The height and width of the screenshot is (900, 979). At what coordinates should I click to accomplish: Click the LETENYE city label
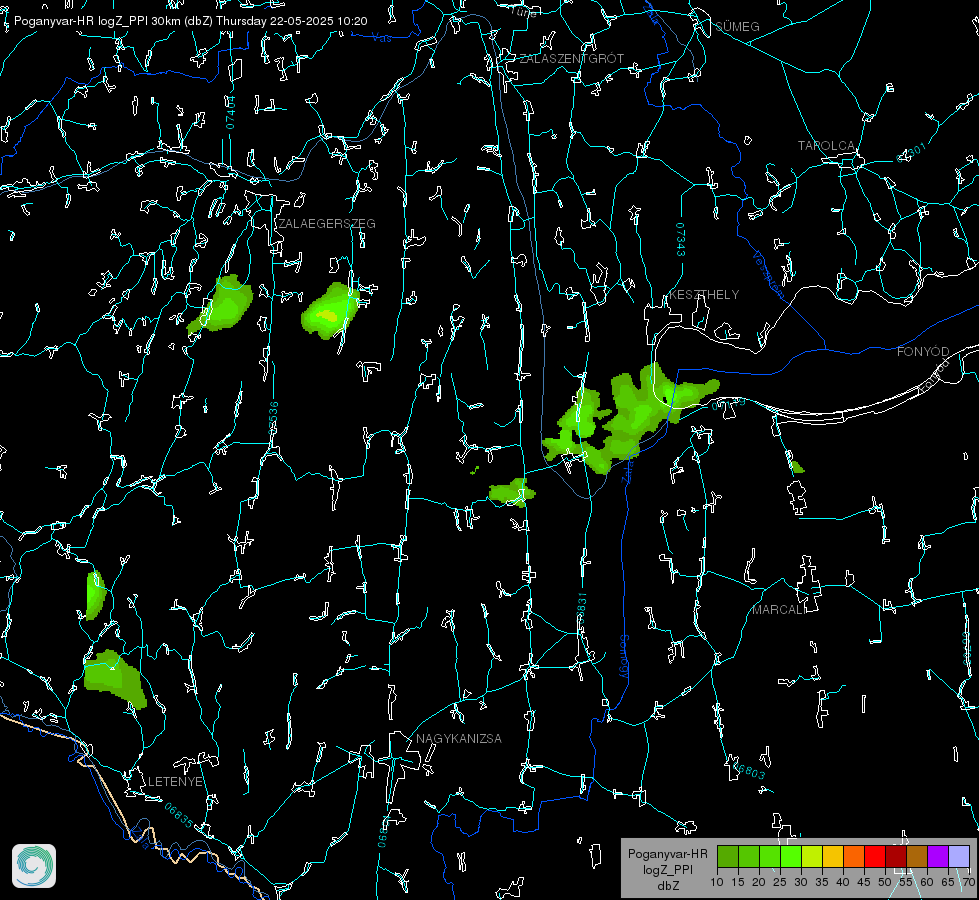click(x=175, y=781)
